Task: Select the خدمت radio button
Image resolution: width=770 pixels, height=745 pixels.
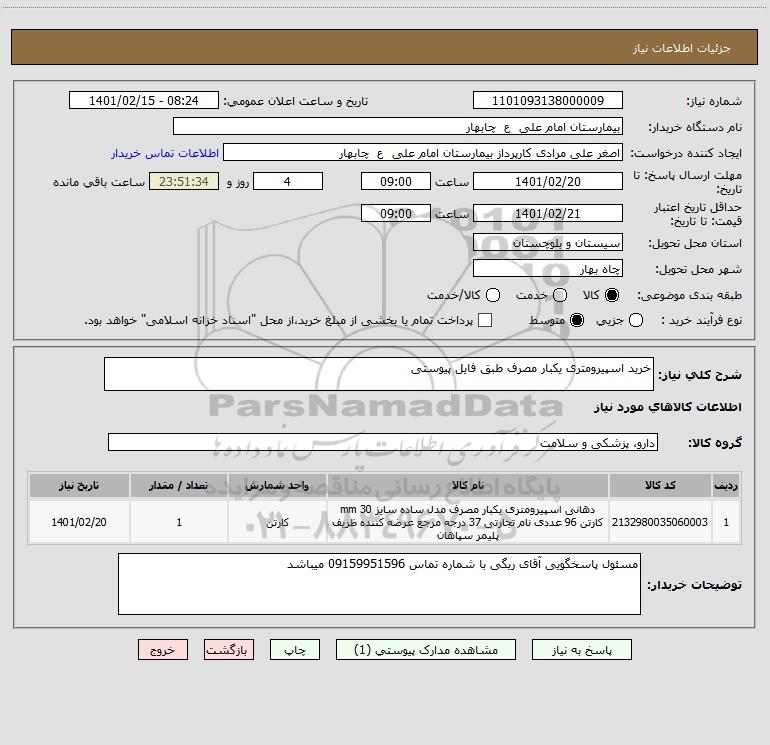Action: pos(560,295)
